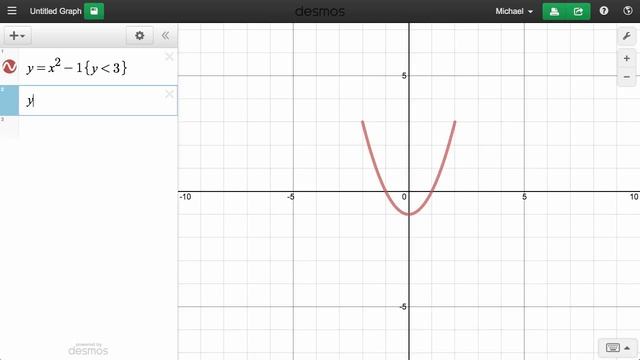Toggle visibility of the parabola expression
This screenshot has width=640, height=360.
point(9,67)
